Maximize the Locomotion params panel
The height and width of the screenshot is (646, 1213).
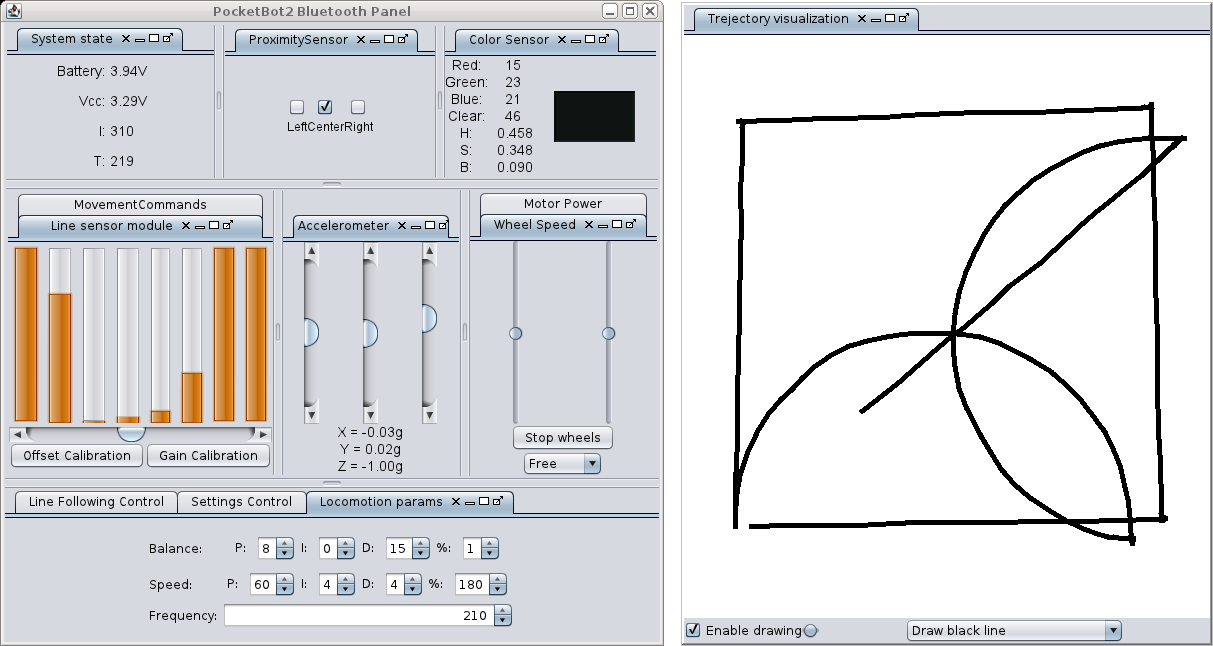(484, 502)
